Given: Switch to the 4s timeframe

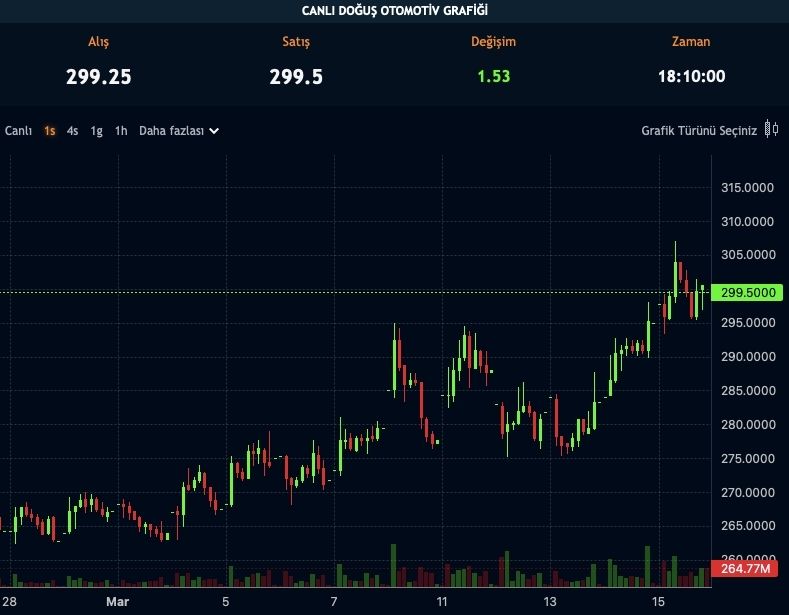Looking at the screenshot, I should click(73, 131).
